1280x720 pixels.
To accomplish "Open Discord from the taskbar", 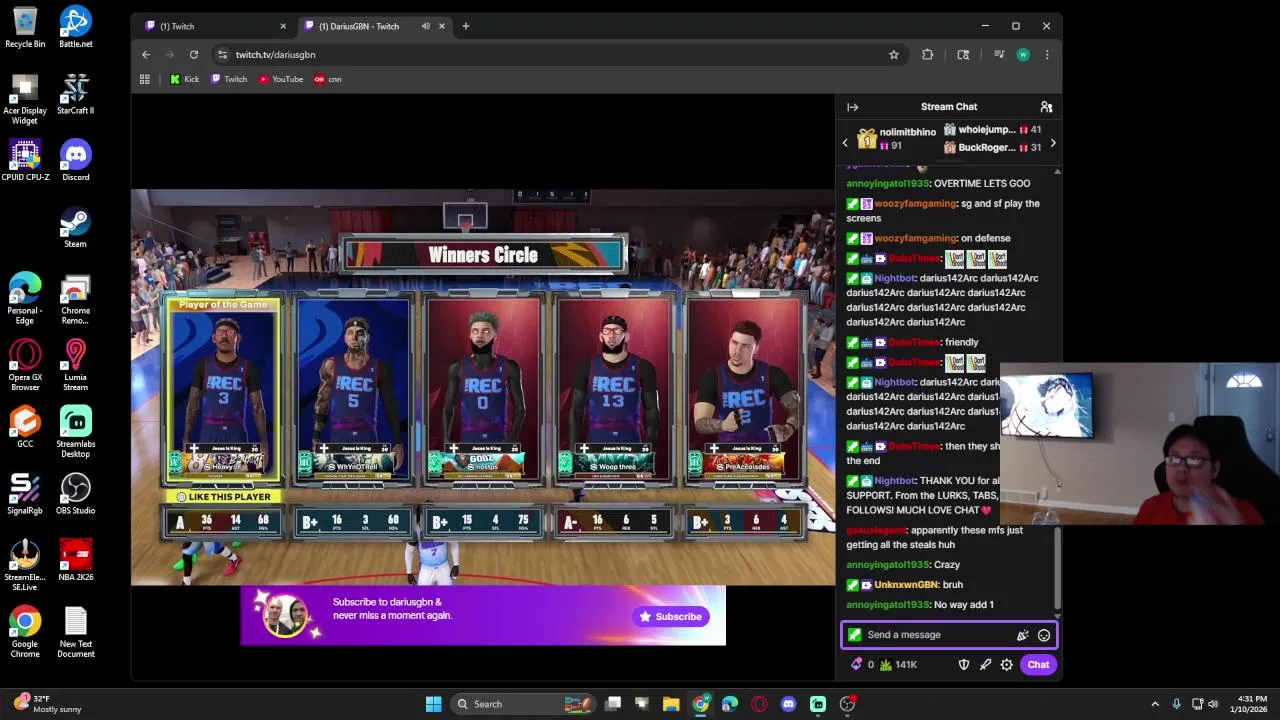I will pyautogui.click(x=789, y=704).
